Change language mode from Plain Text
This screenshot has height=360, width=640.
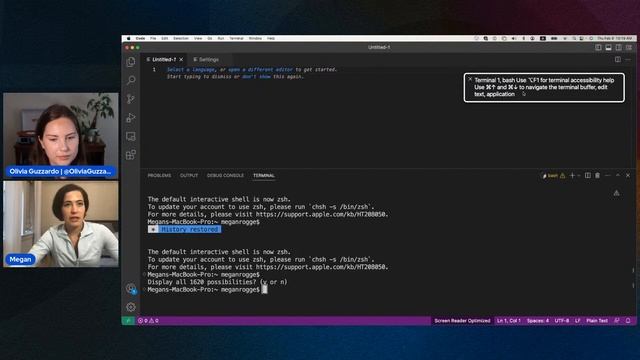(x=597, y=321)
